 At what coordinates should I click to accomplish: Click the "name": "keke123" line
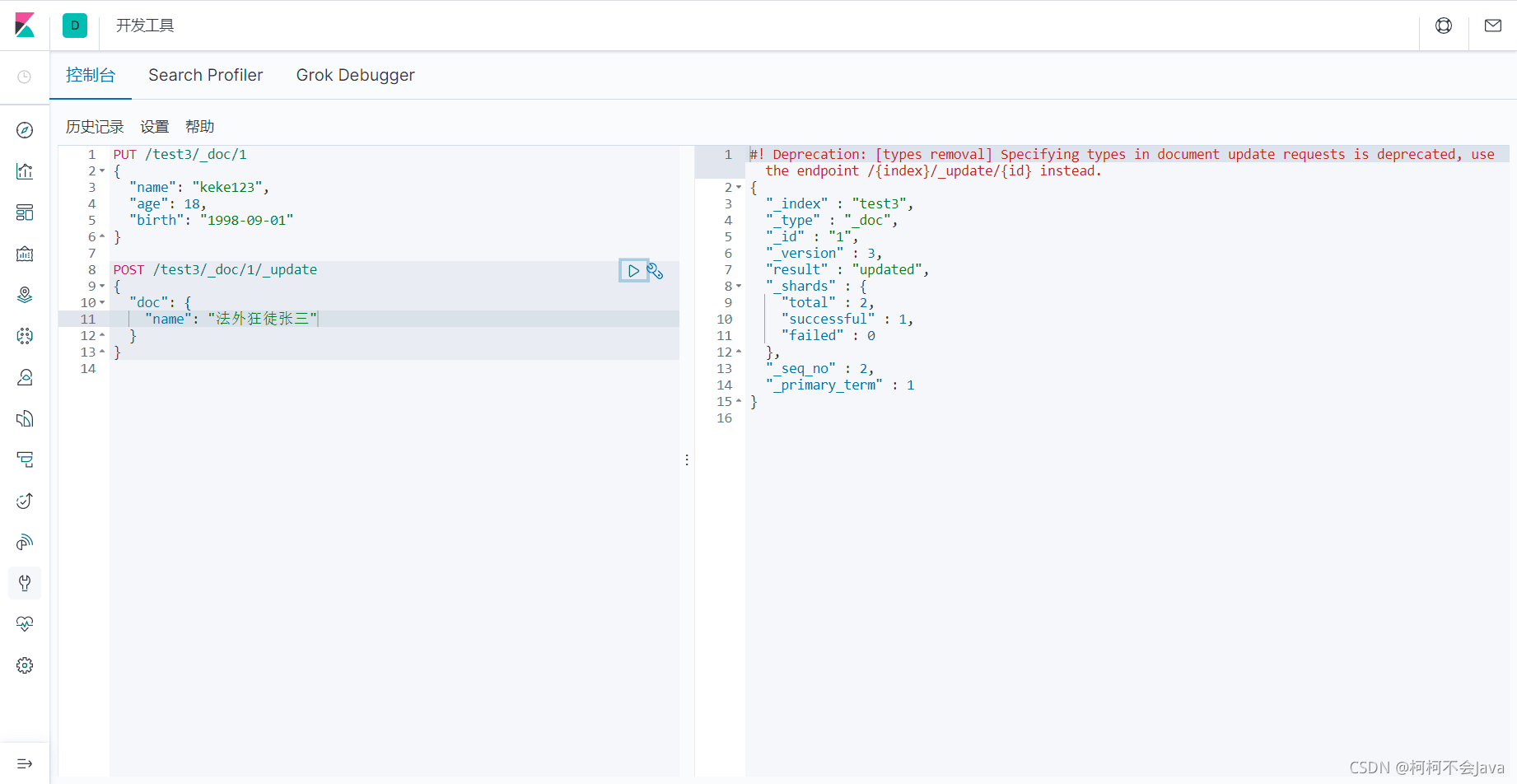click(199, 187)
